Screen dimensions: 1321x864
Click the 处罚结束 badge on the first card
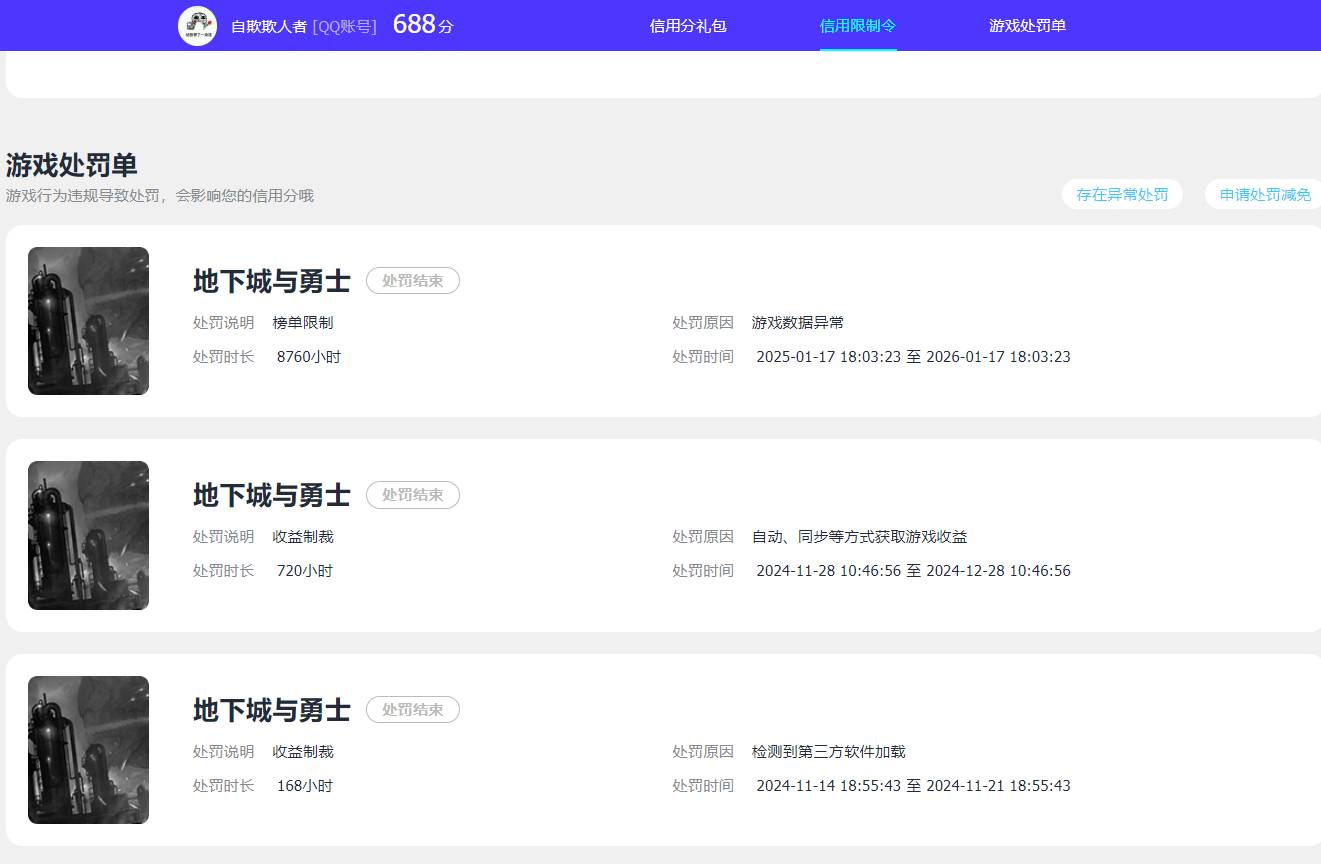[412, 281]
